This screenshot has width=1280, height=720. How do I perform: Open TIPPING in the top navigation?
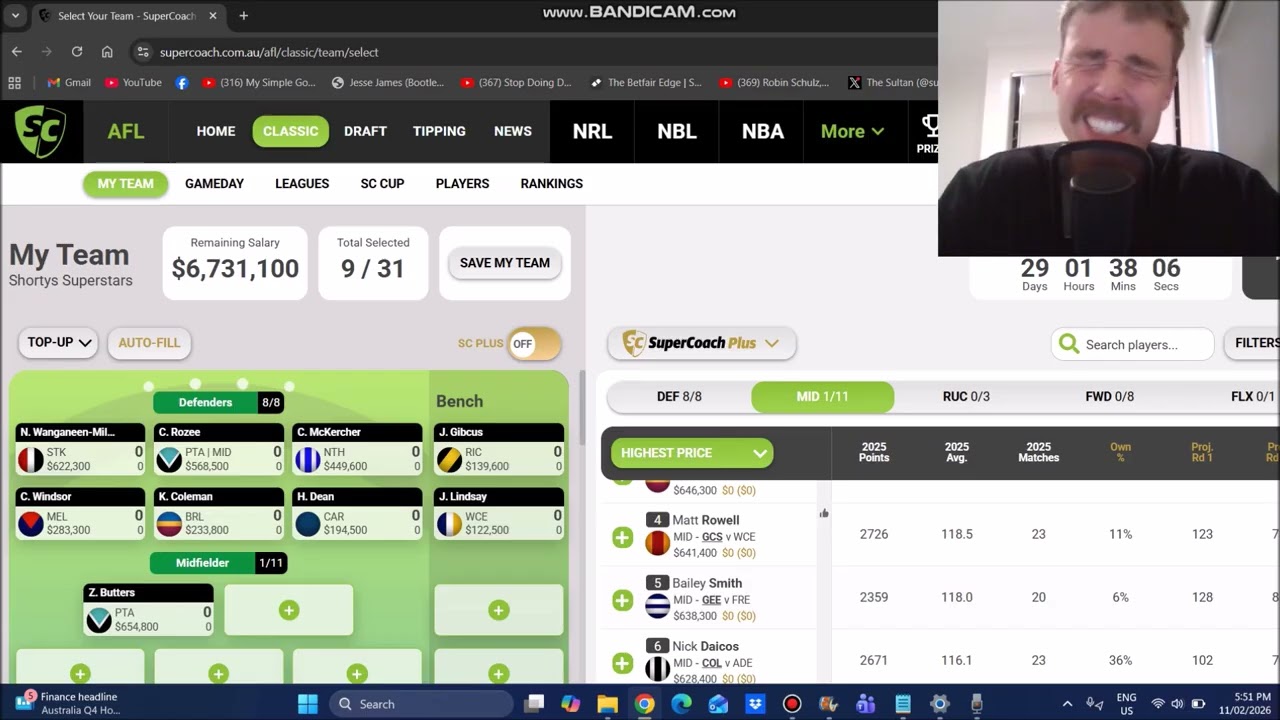coord(439,131)
